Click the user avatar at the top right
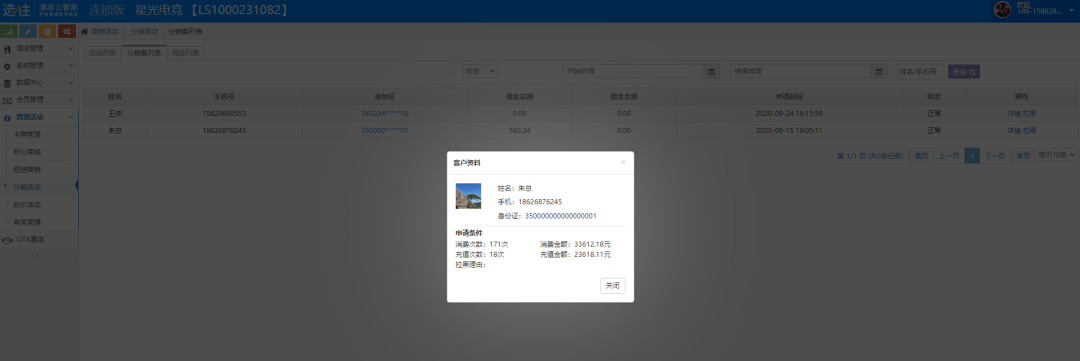Screen dimensions: 1080x361 pos(1002,9)
